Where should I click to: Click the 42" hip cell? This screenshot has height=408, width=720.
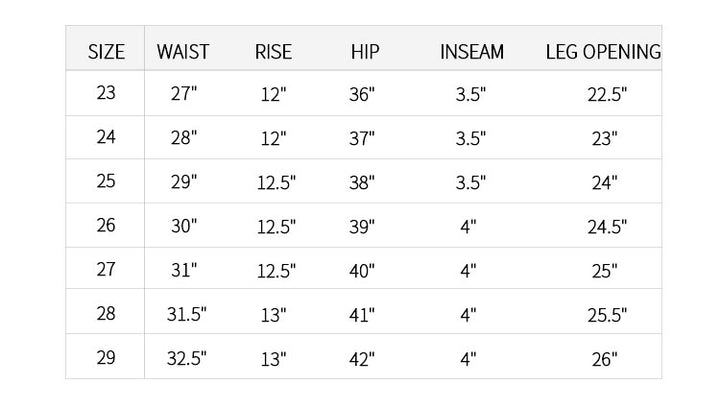pos(362,359)
